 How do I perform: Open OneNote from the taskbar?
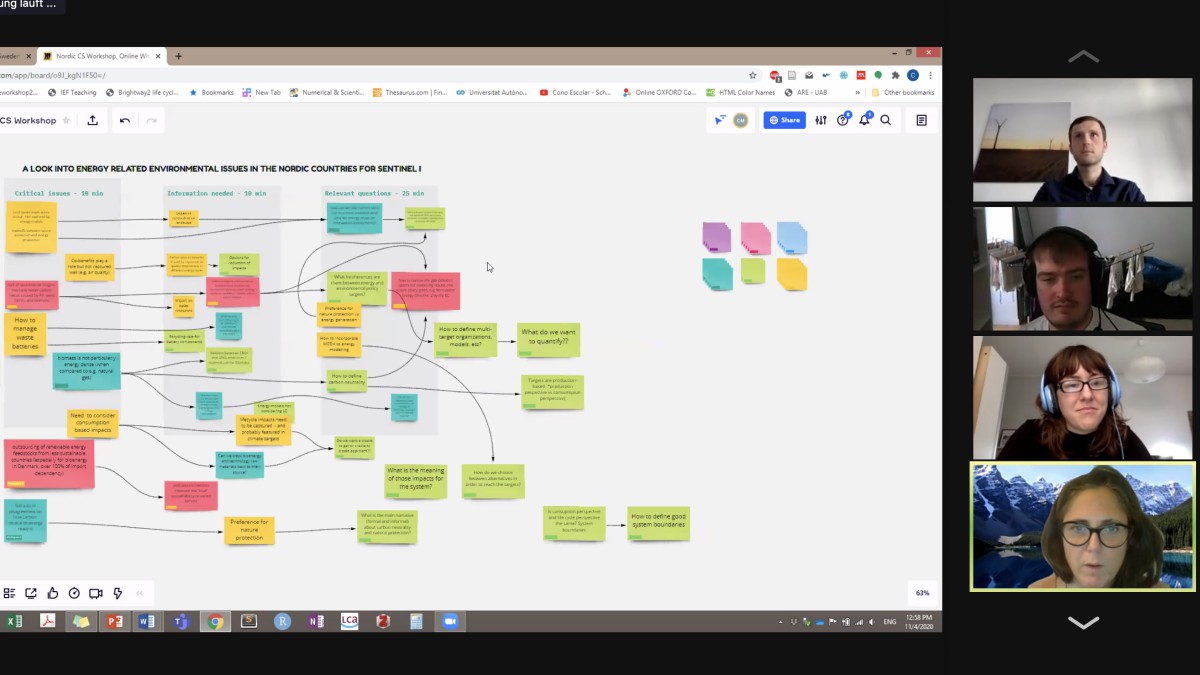click(x=316, y=621)
